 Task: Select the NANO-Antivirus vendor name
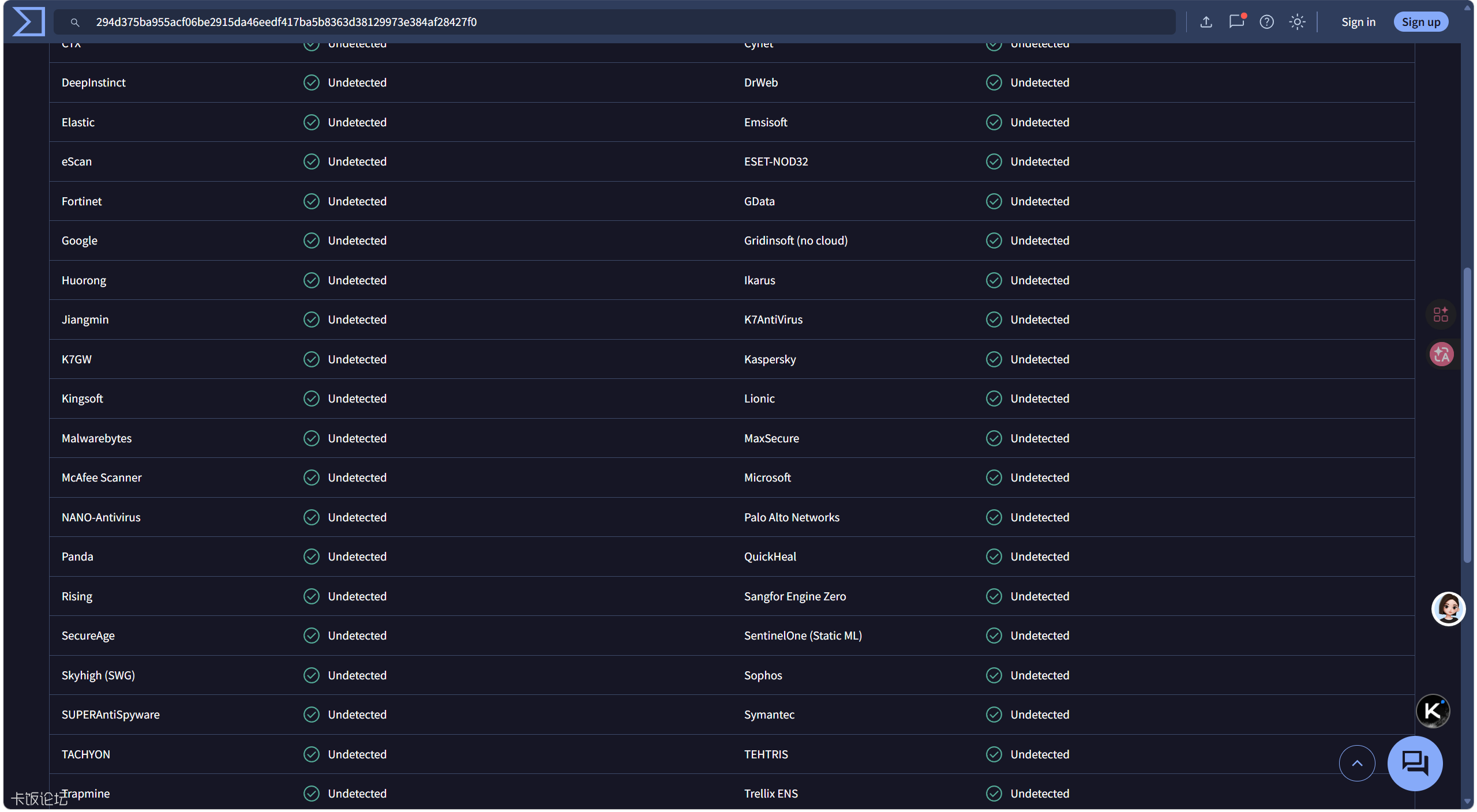pos(101,517)
